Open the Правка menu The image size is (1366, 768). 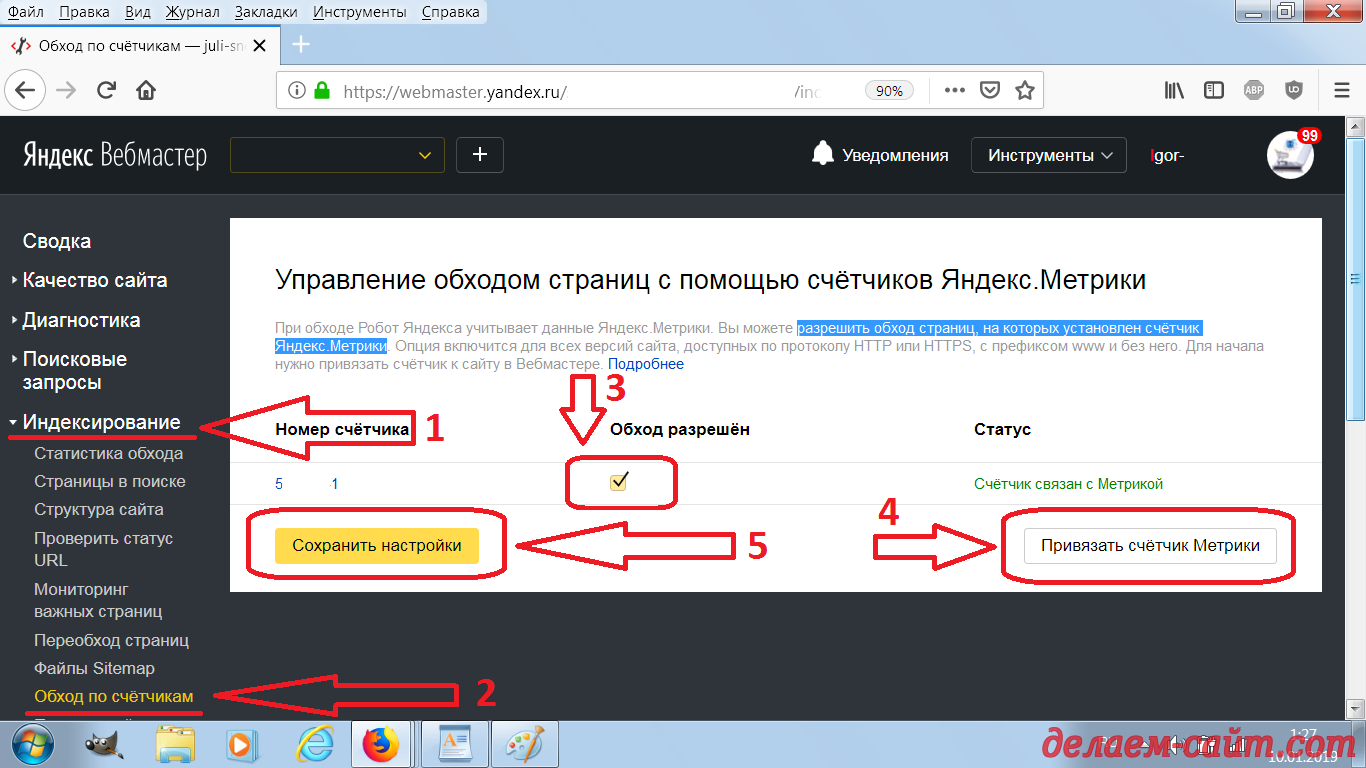[84, 12]
